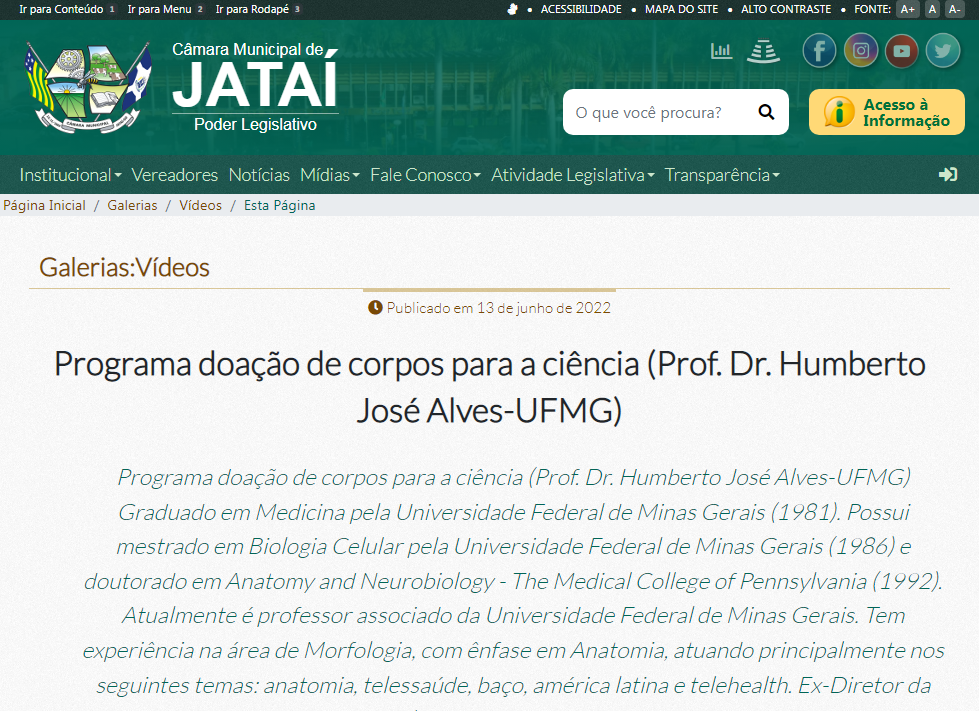The width and height of the screenshot is (979, 711).
Task: Expand the Fale Conosco dropdown
Action: [425, 175]
